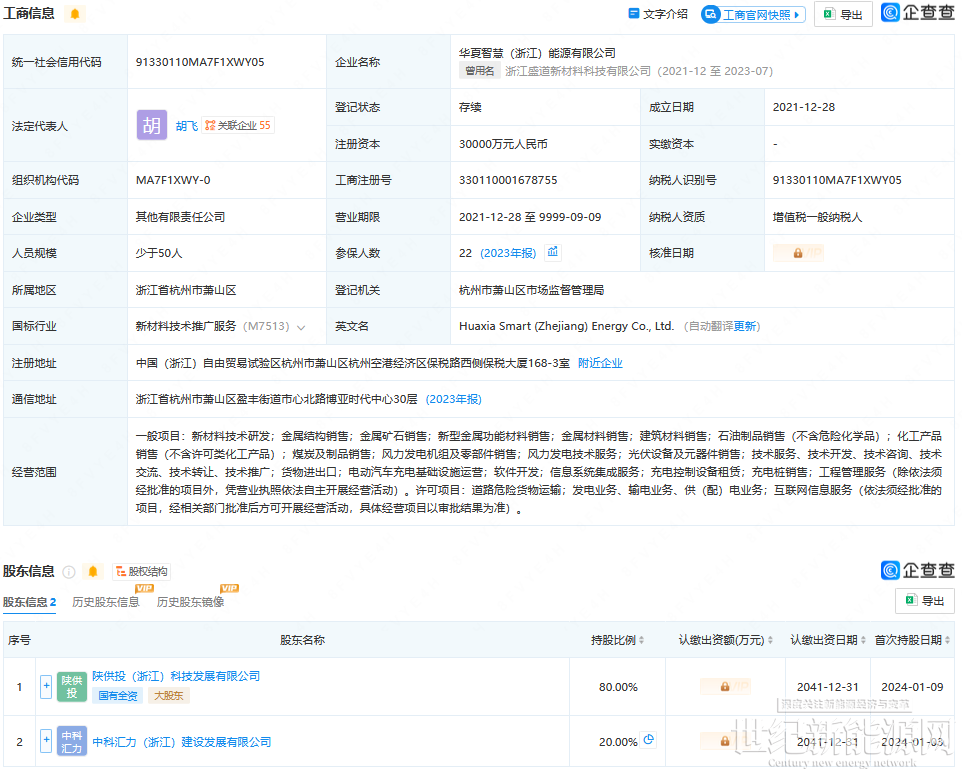
Task: Click the 胡 legal representative avatar
Action: tap(152, 125)
